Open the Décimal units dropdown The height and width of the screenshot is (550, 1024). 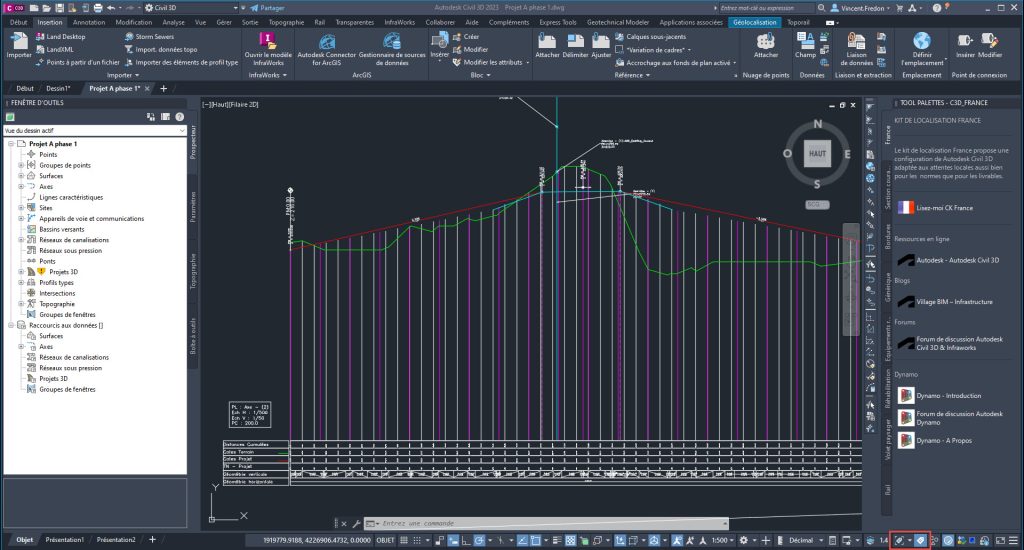[x=805, y=540]
